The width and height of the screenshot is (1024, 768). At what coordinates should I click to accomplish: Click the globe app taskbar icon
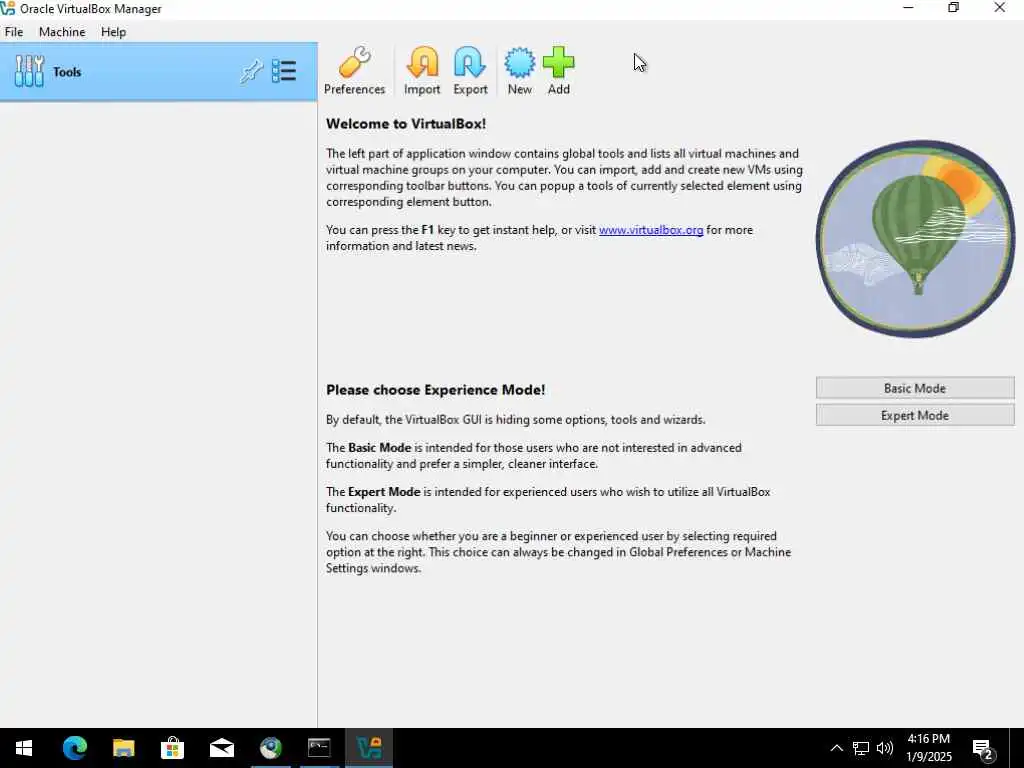pos(271,748)
